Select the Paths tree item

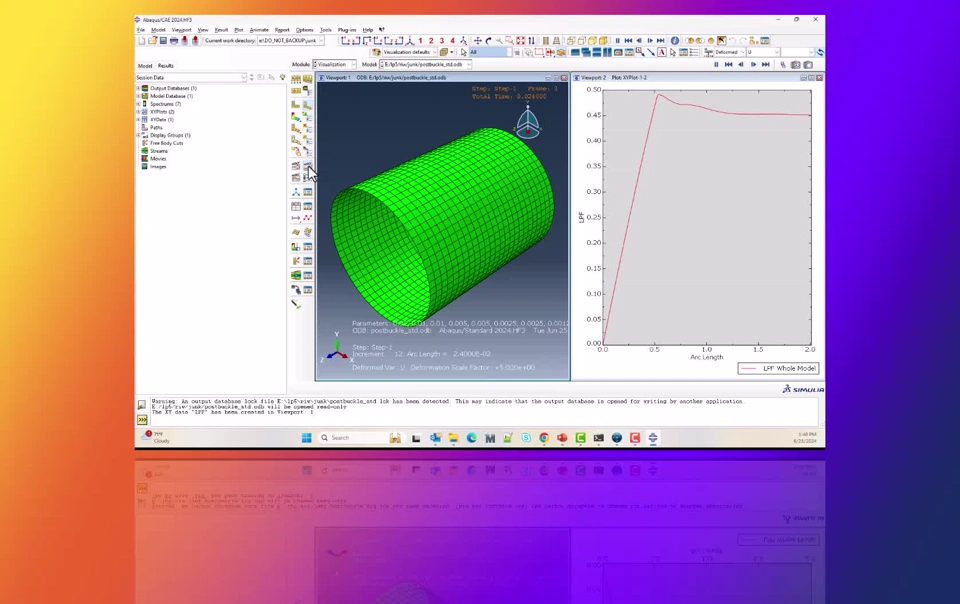point(157,127)
